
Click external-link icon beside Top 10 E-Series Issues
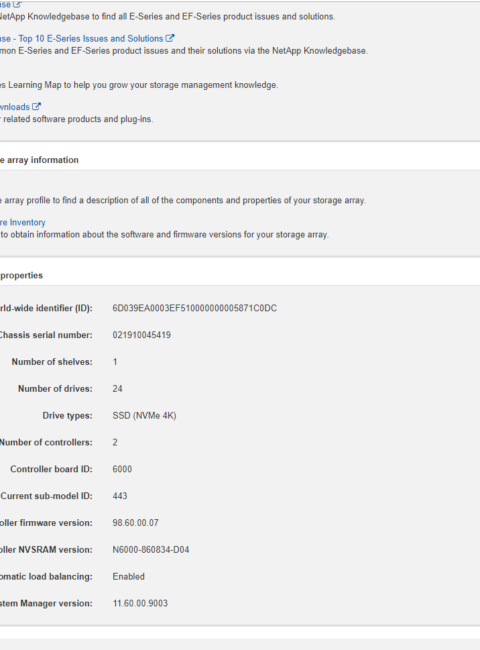coord(170,38)
